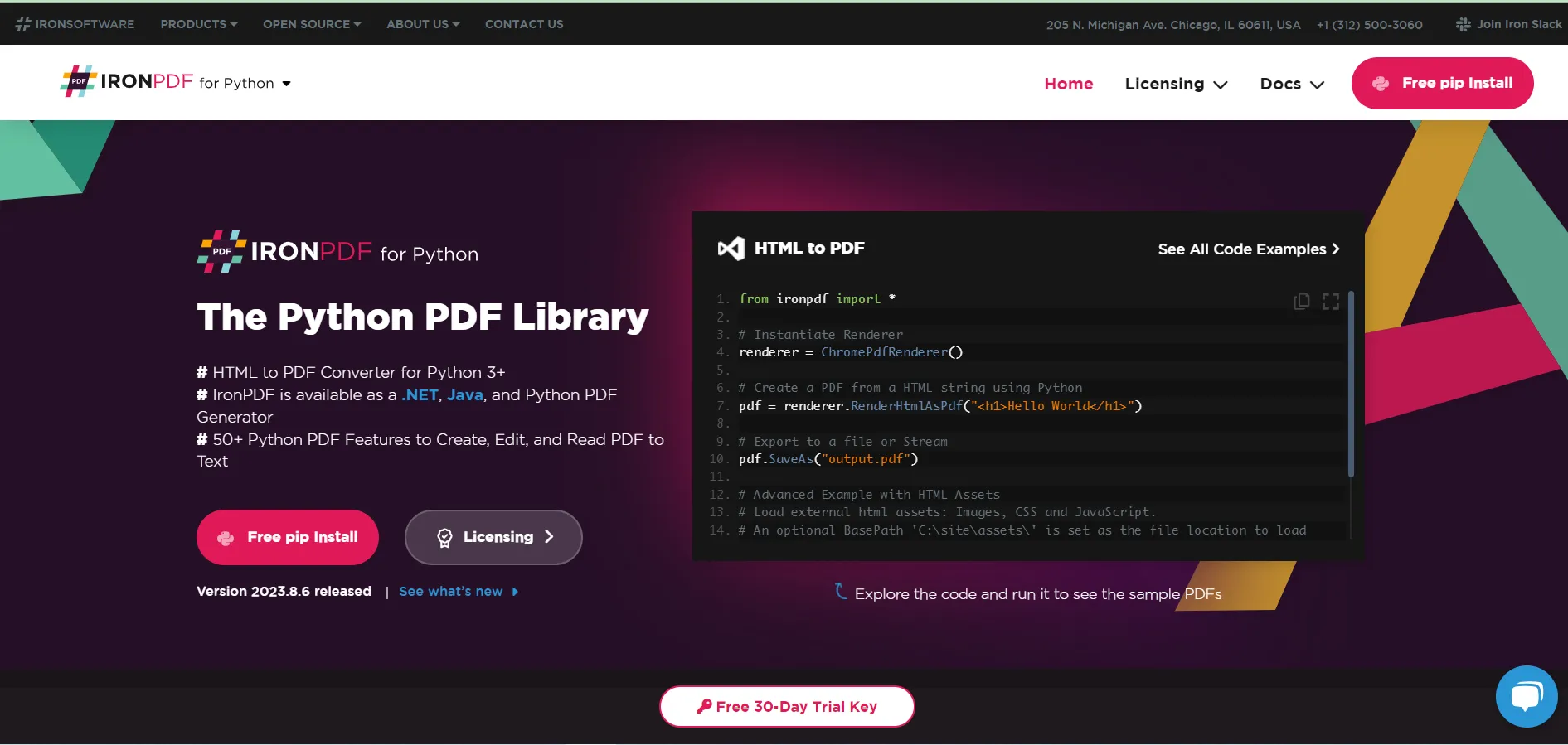The image size is (1568, 745).
Task: Click the Chicago address text
Action: (1173, 24)
